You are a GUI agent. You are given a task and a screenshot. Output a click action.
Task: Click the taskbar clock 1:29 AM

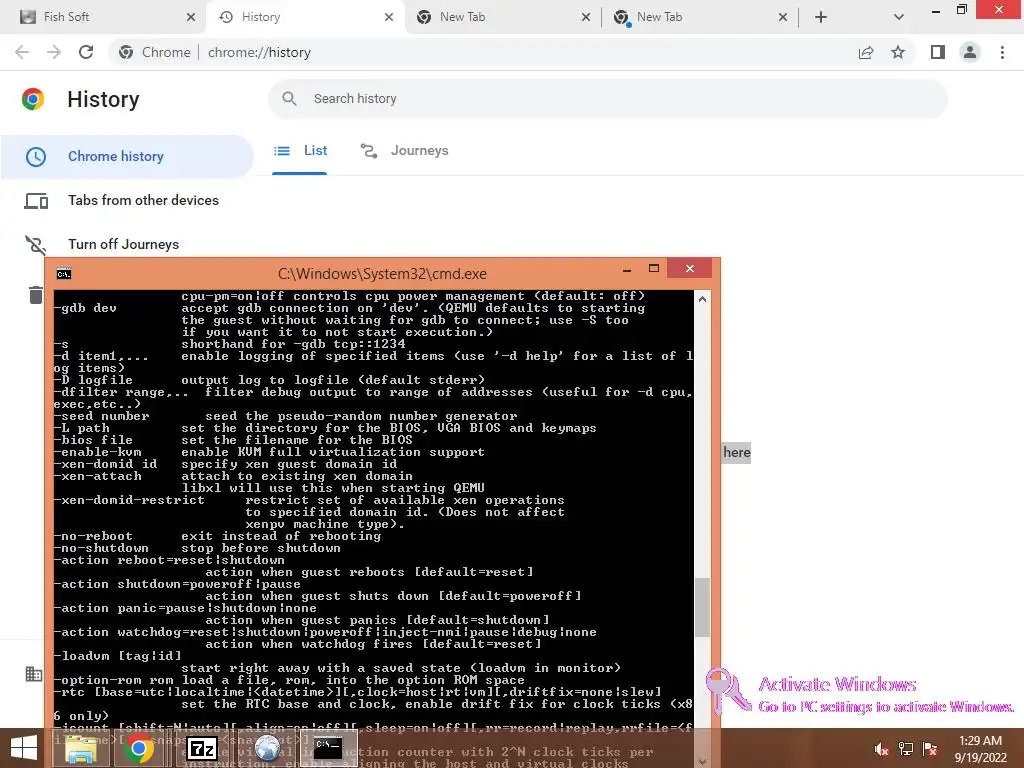[x=980, y=749]
